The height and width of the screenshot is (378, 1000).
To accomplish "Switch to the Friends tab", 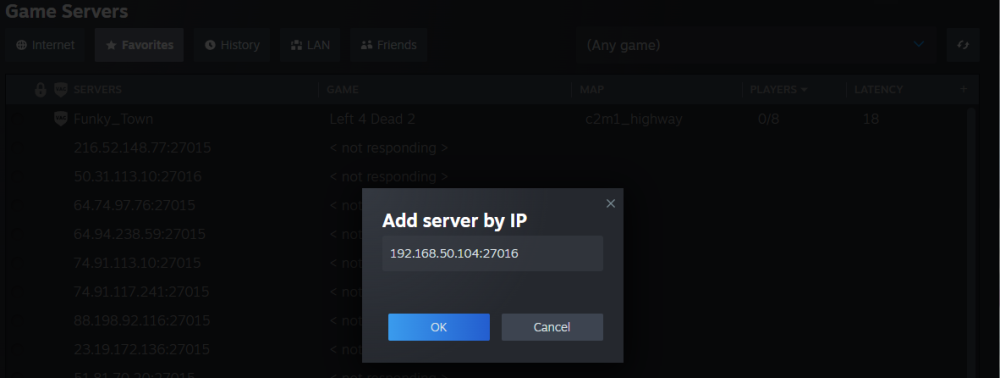I will (388, 45).
